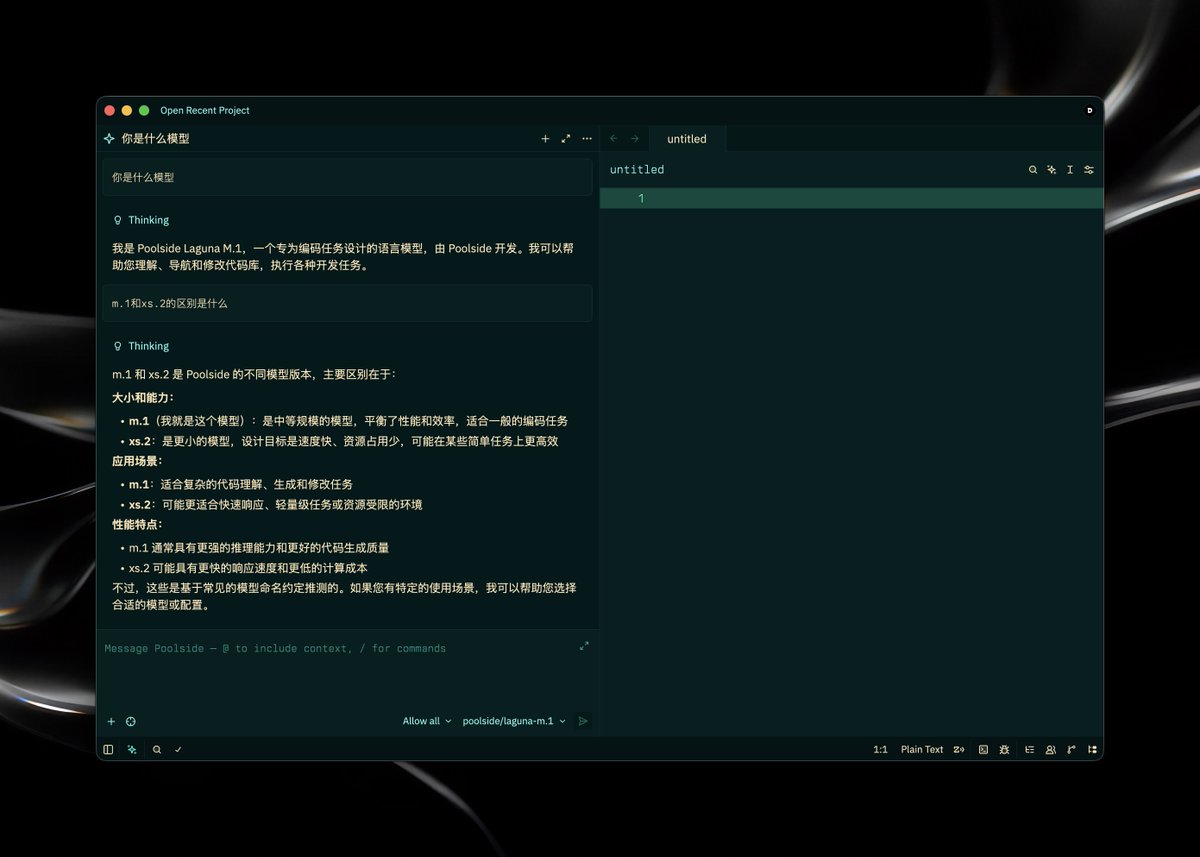Click the macOS yellow minimize button
The image size is (1200, 857).
[127, 111]
